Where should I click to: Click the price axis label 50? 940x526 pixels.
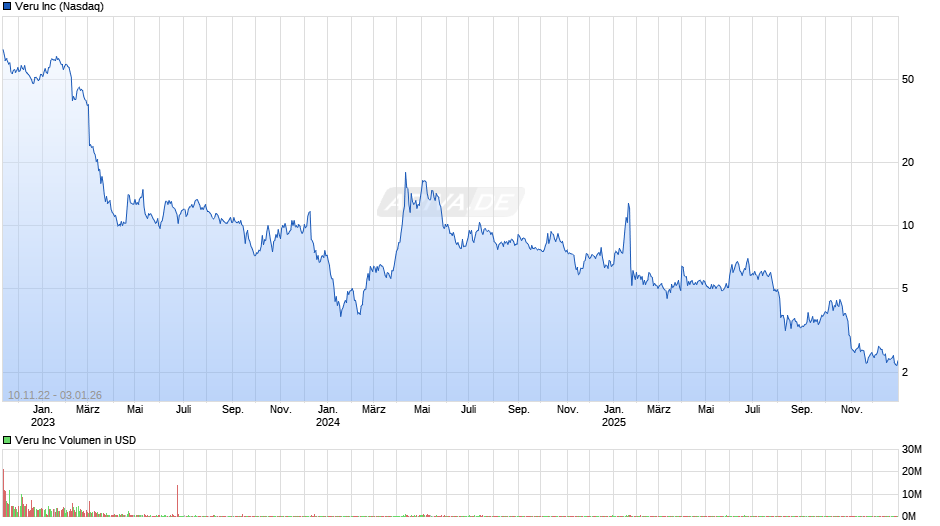908,79
